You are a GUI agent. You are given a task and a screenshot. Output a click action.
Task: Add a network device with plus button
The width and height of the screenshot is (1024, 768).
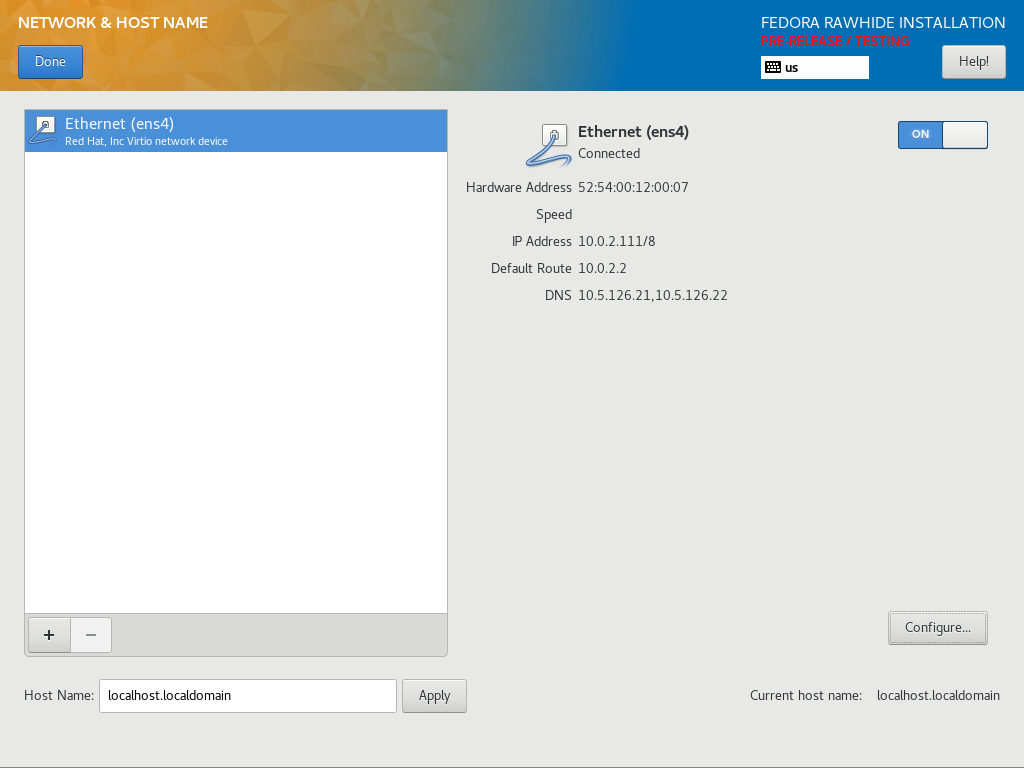pyautogui.click(x=49, y=635)
